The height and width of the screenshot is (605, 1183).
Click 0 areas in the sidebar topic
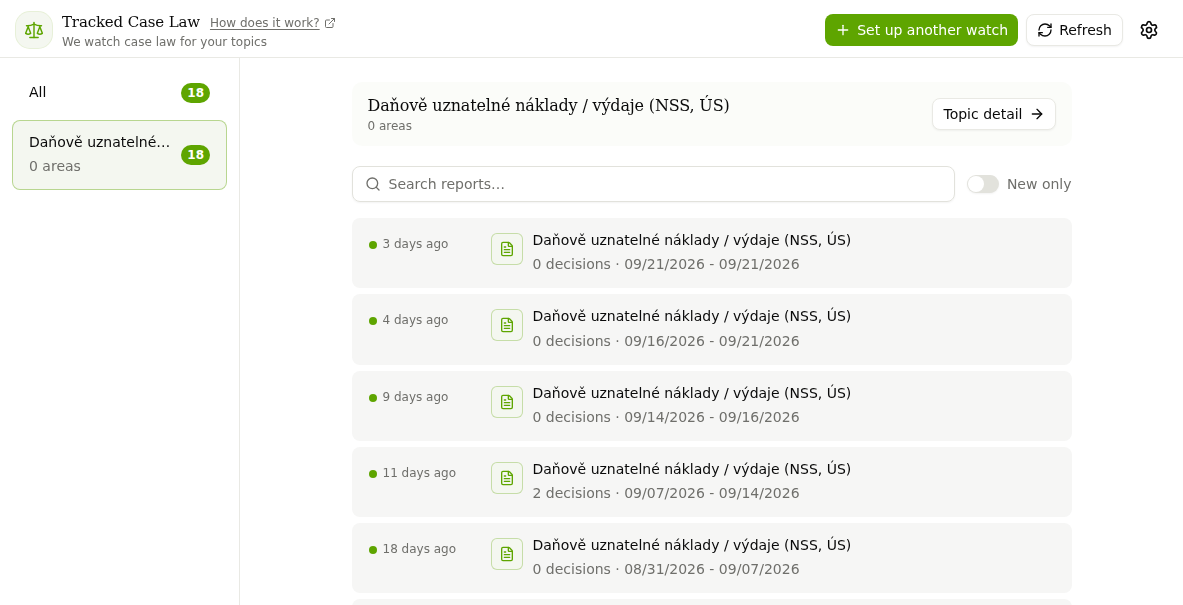pyautogui.click(x=54, y=166)
